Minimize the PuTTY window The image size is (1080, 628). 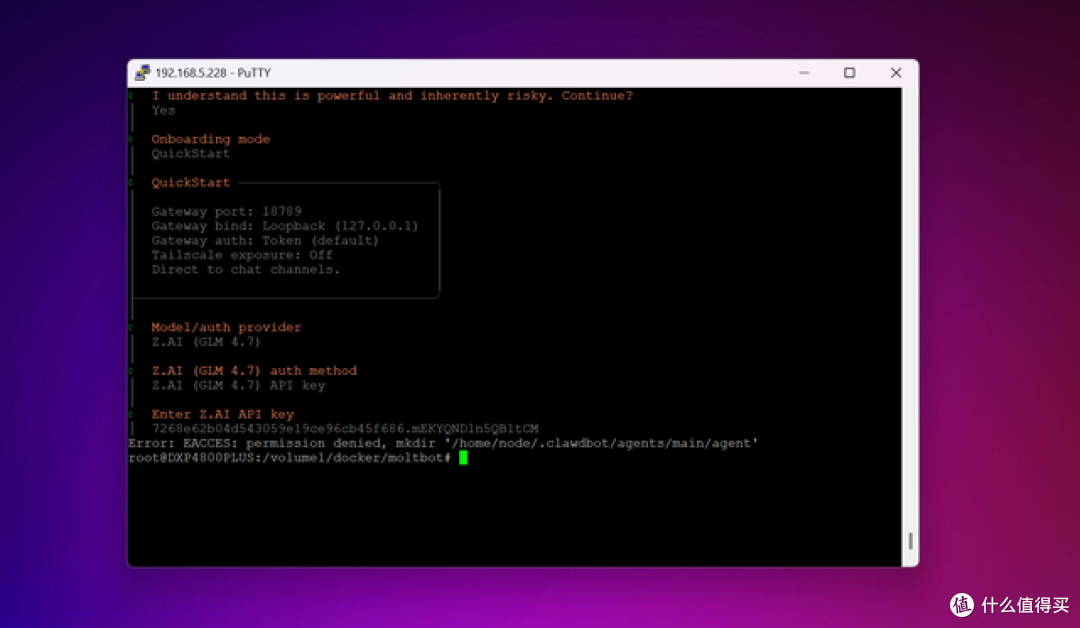804,73
